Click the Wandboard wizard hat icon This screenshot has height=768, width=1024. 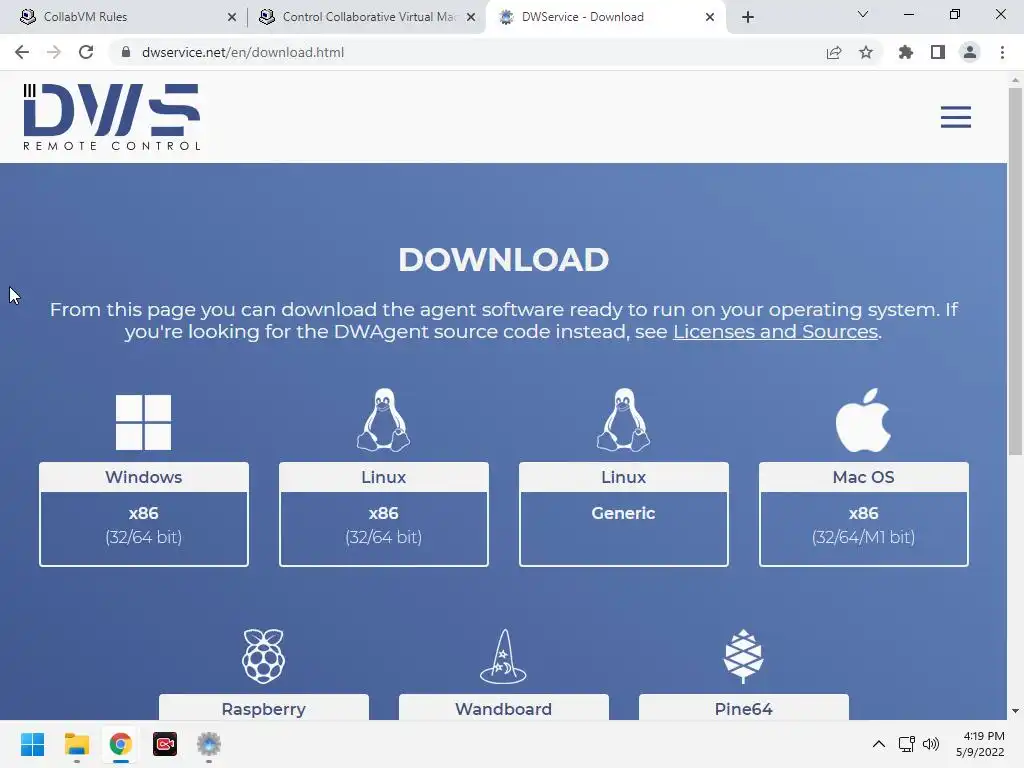pos(503,656)
